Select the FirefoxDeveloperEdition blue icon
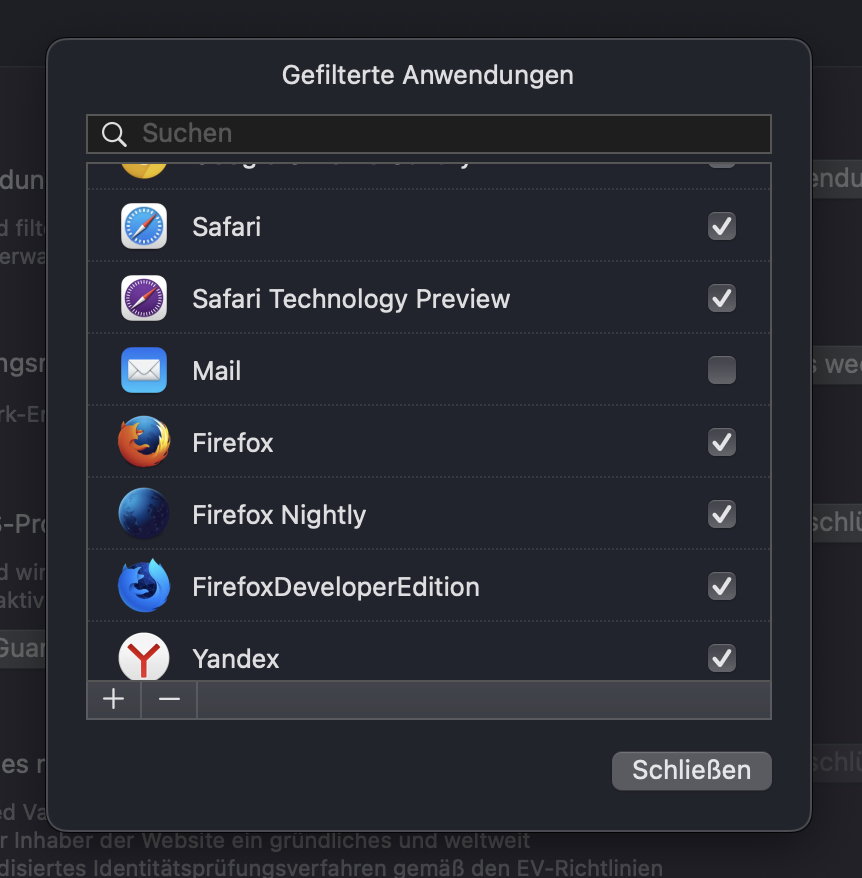862x878 pixels. [x=144, y=586]
